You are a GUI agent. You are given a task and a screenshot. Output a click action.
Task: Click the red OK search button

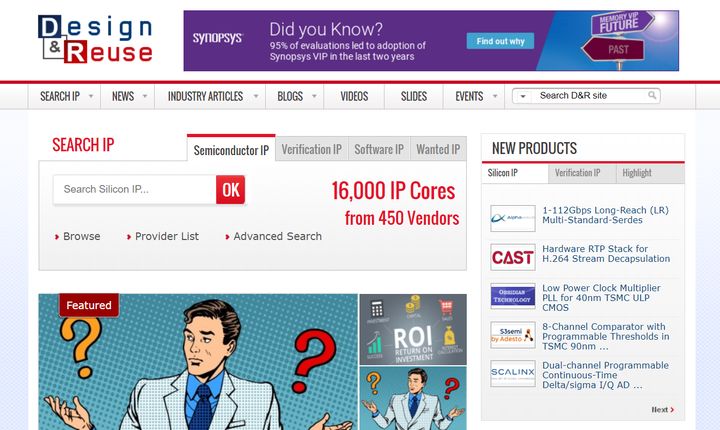[231, 189]
